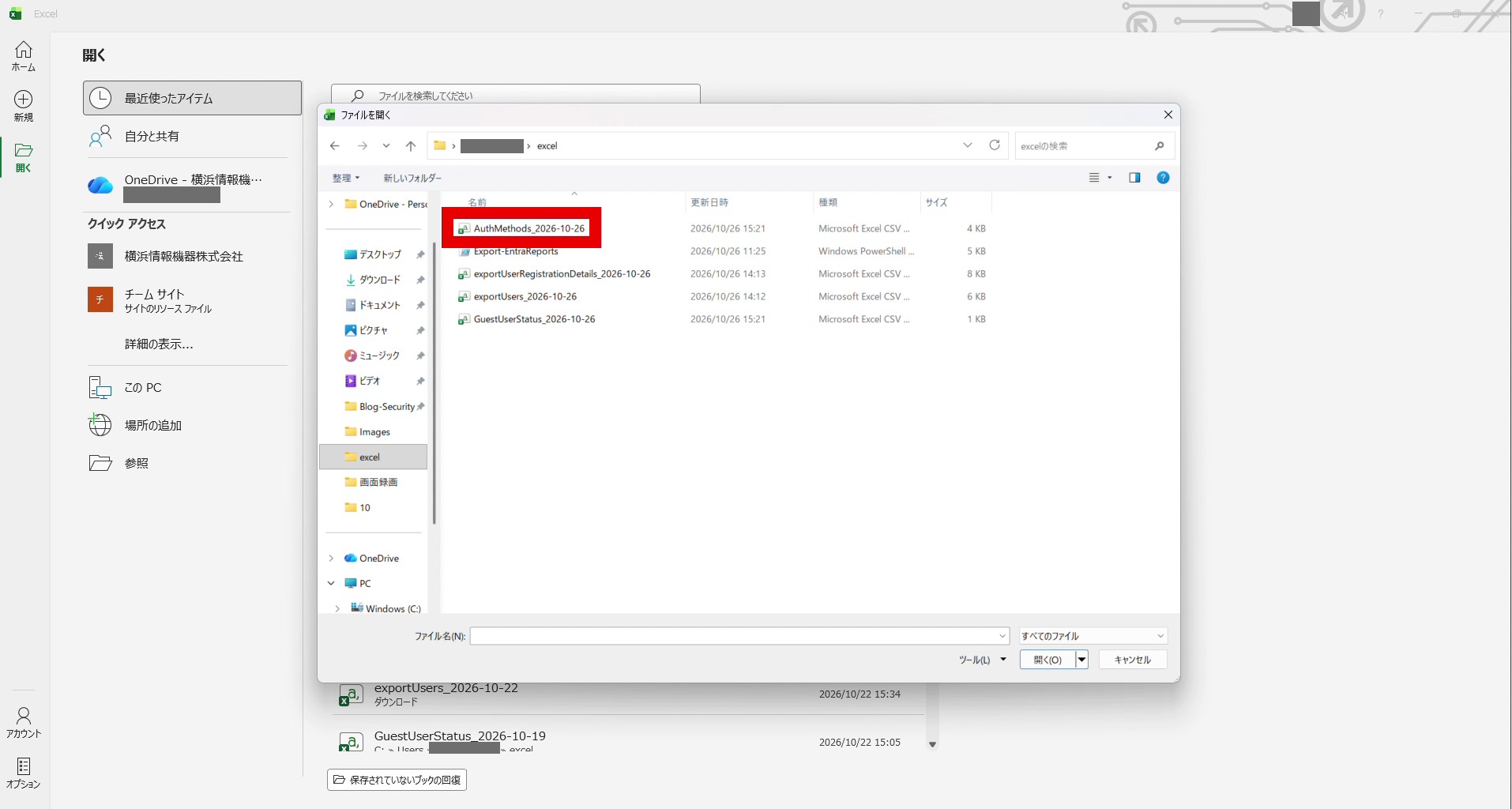Click the ファイル名(N) input field
The height and width of the screenshot is (809, 1512).
coord(739,636)
